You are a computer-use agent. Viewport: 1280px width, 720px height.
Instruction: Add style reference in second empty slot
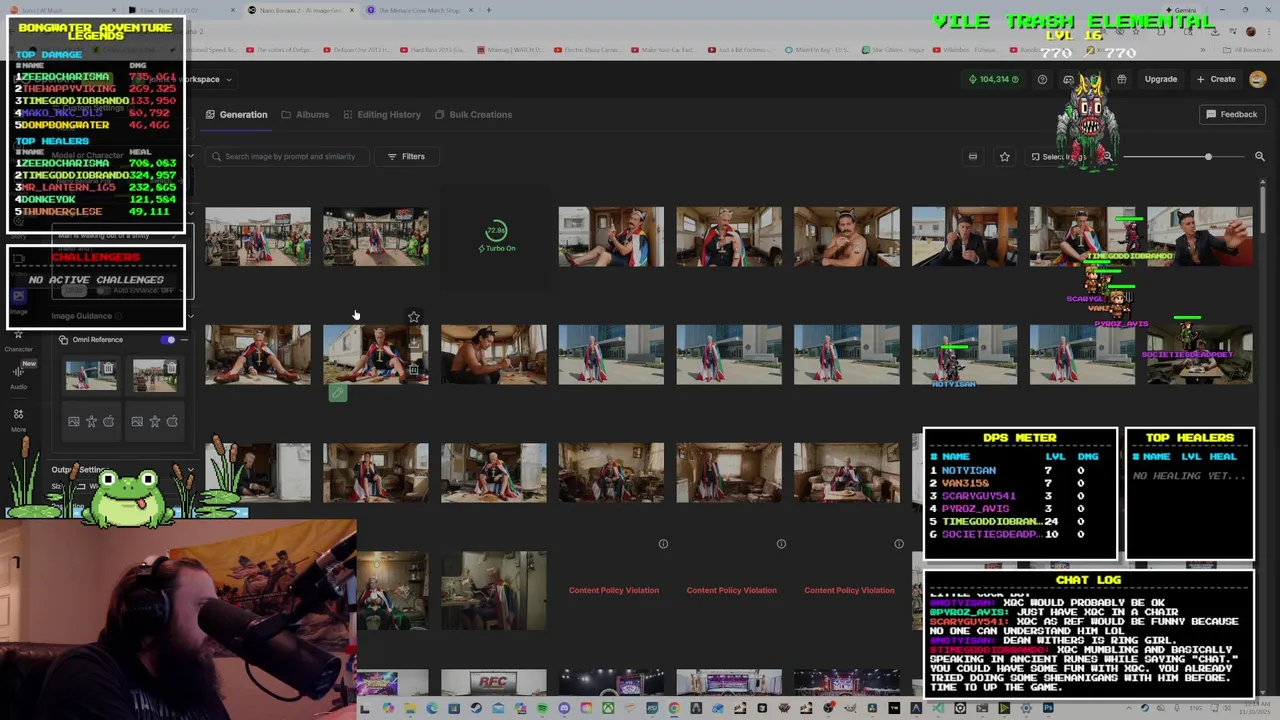tap(172, 422)
